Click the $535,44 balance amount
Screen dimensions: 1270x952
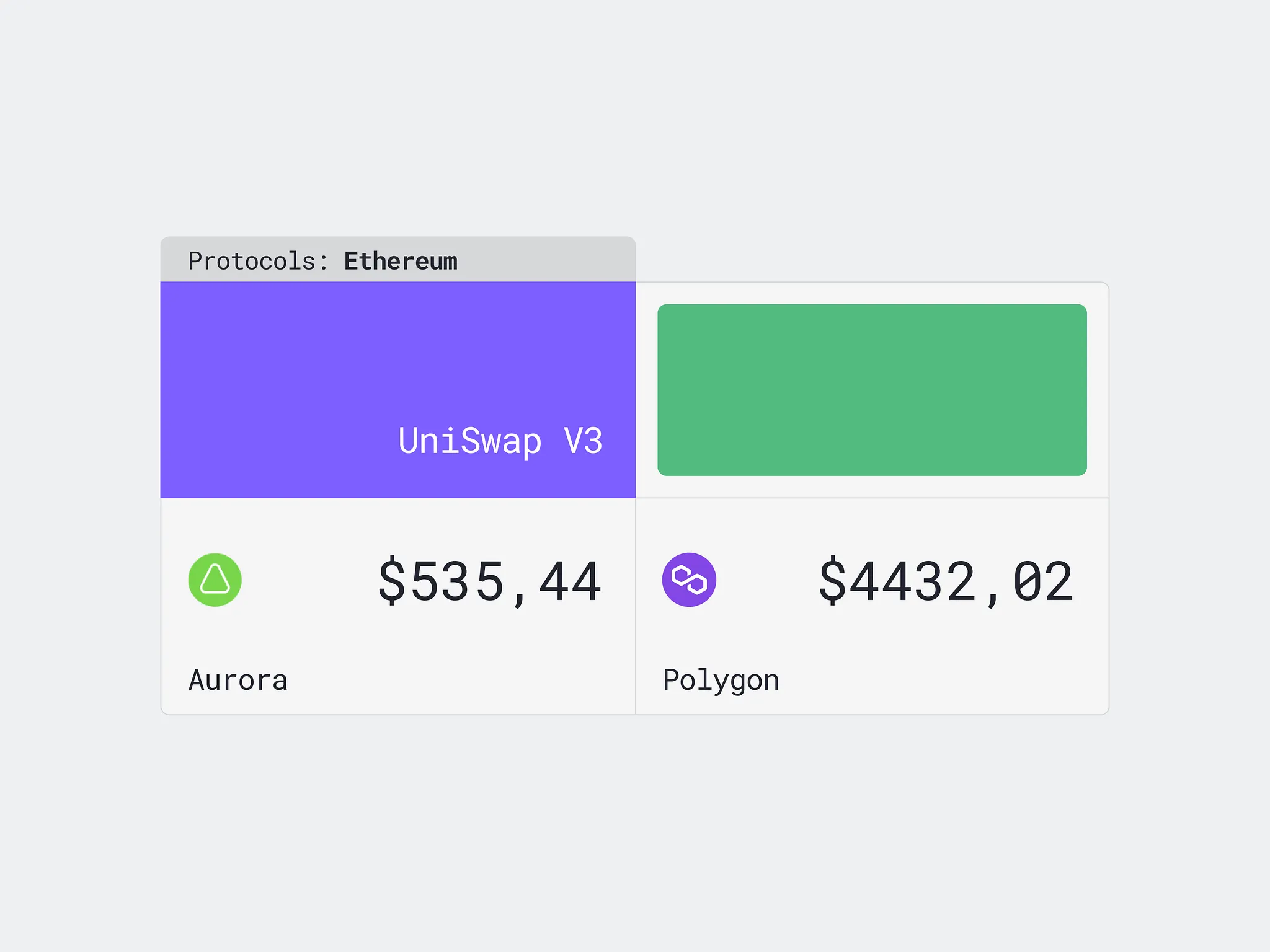[x=489, y=581]
